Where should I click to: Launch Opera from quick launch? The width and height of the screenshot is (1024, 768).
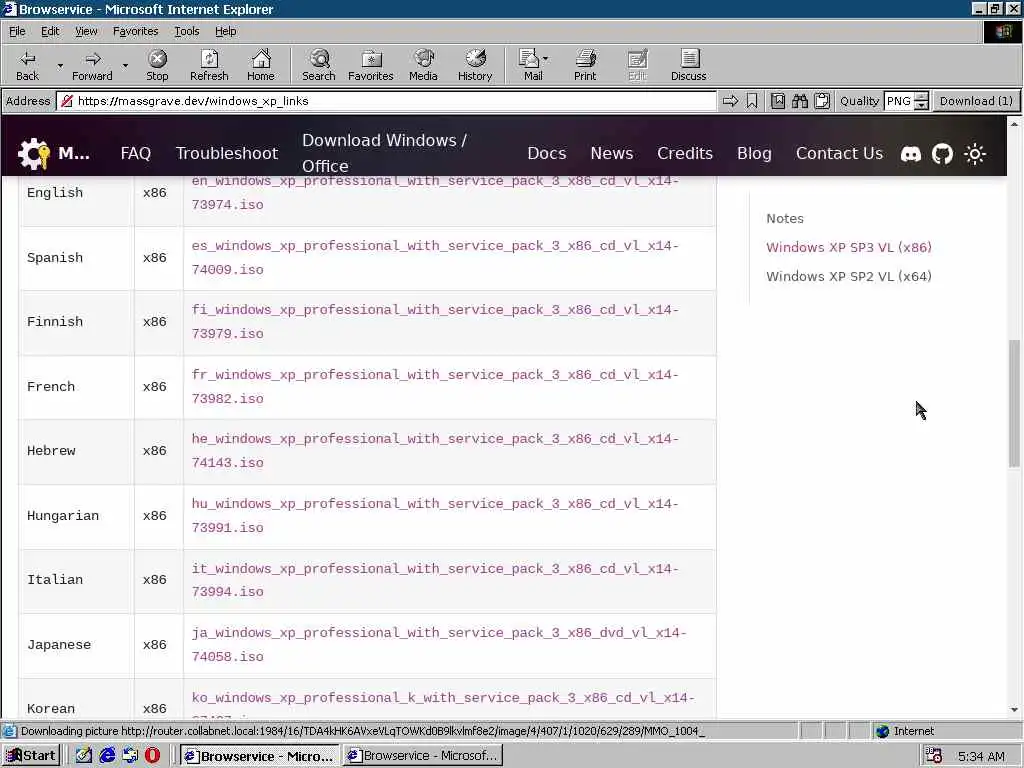tap(152, 756)
